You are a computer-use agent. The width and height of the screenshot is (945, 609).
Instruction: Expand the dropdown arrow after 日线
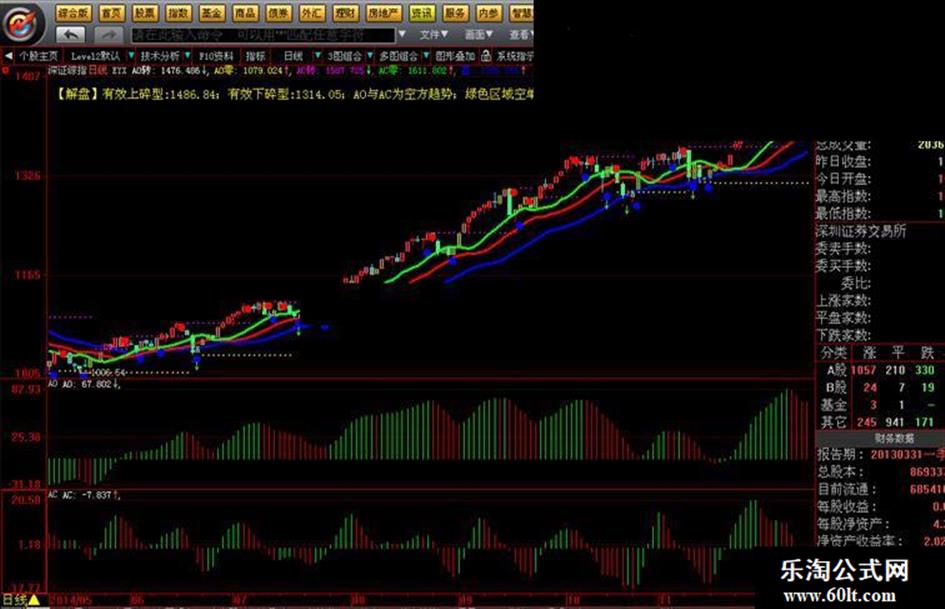(x=318, y=55)
